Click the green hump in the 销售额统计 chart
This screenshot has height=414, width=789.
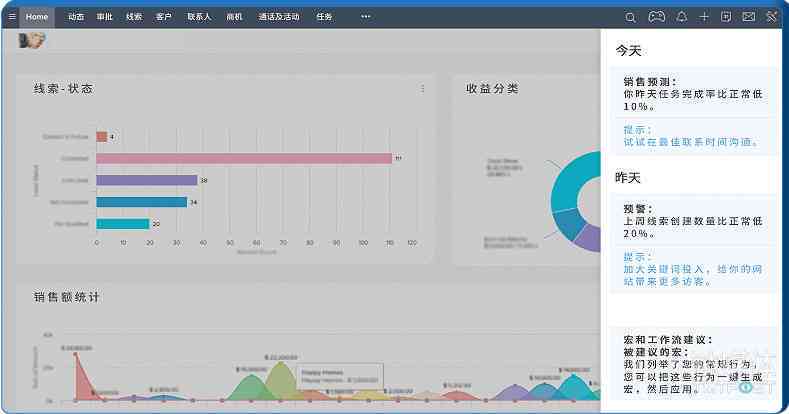251,389
